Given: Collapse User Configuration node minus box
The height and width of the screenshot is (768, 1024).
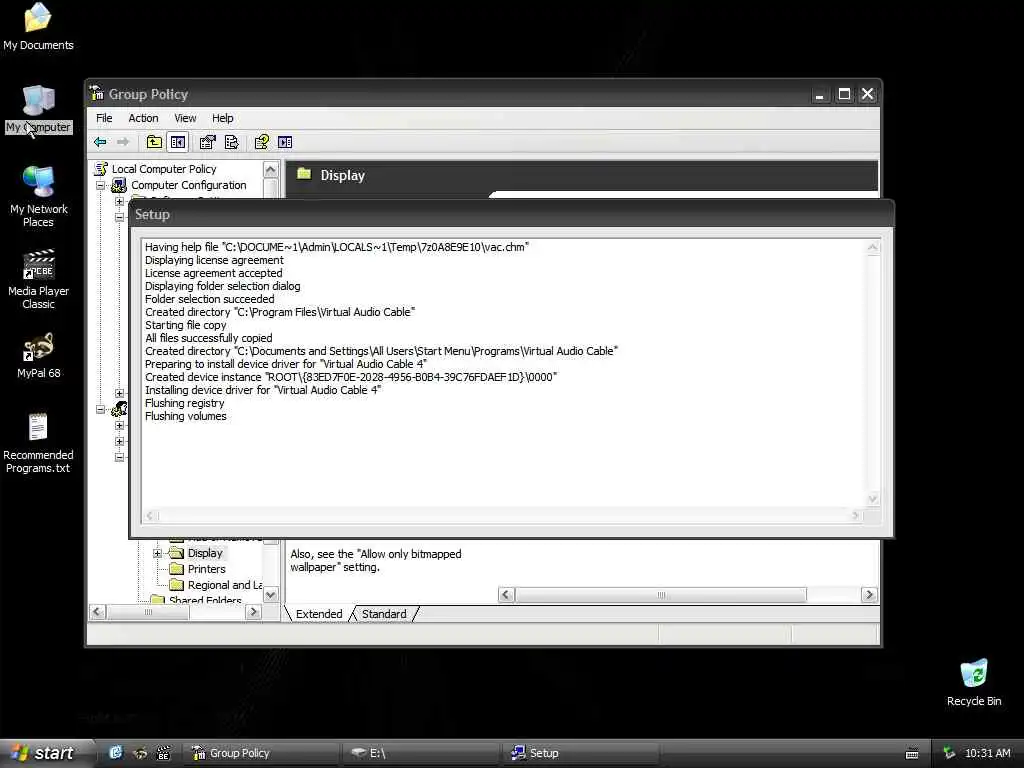Looking at the screenshot, I should click(101, 409).
